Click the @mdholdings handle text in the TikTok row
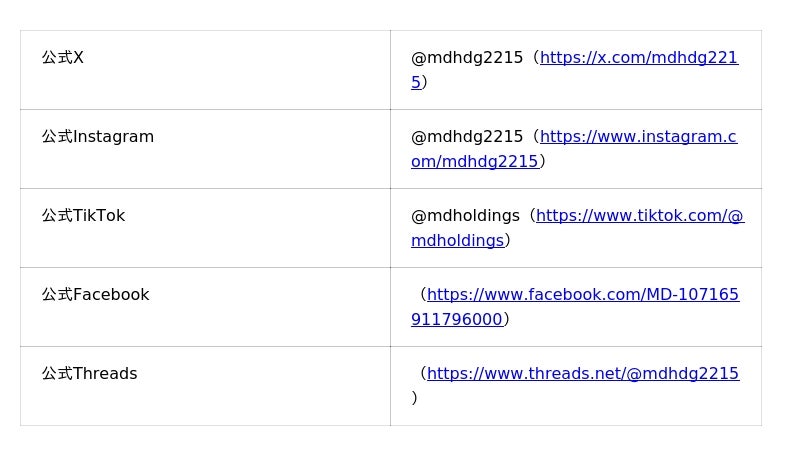Image resolution: width=800 pixels, height=456 pixels. 465,216
